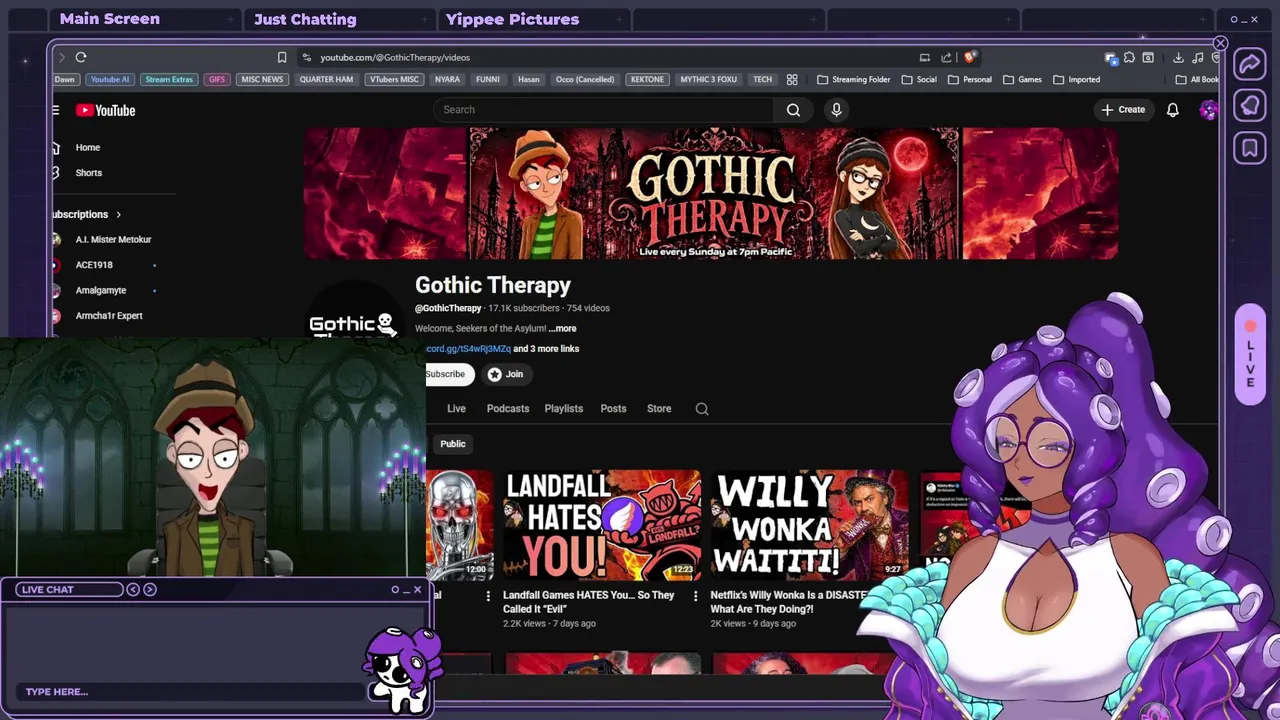1280x720 pixels.
Task: Bookmark this page with the bookmark icon
Action: (x=282, y=57)
